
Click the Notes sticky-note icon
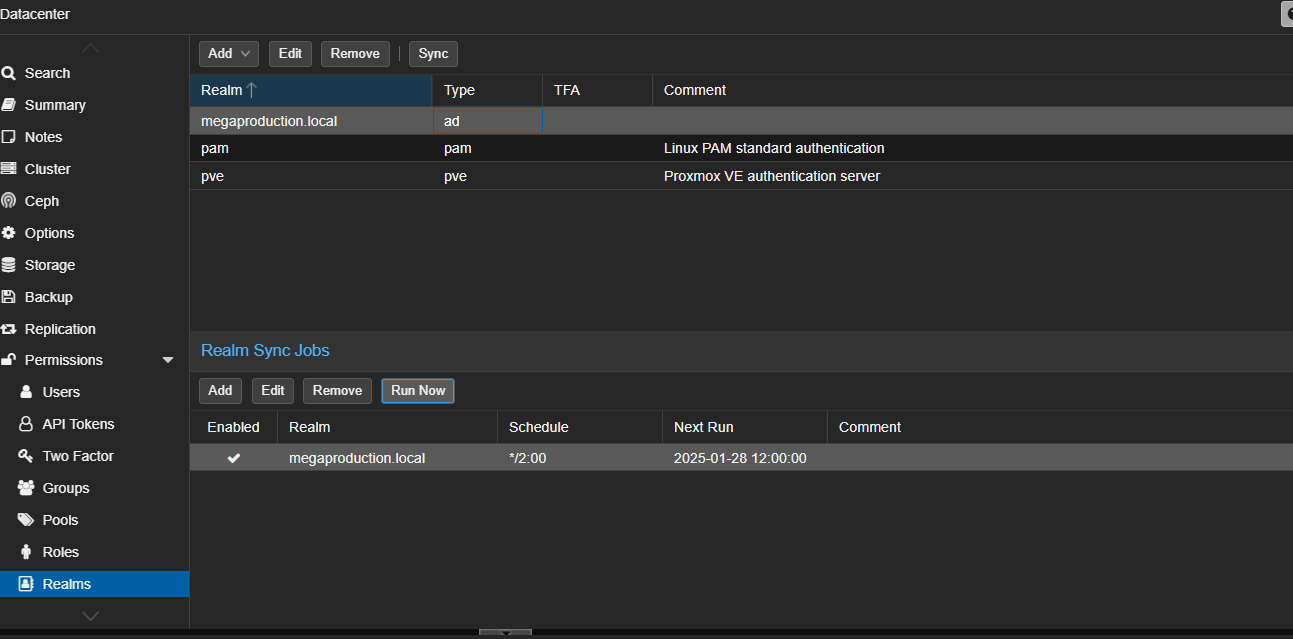(8, 137)
